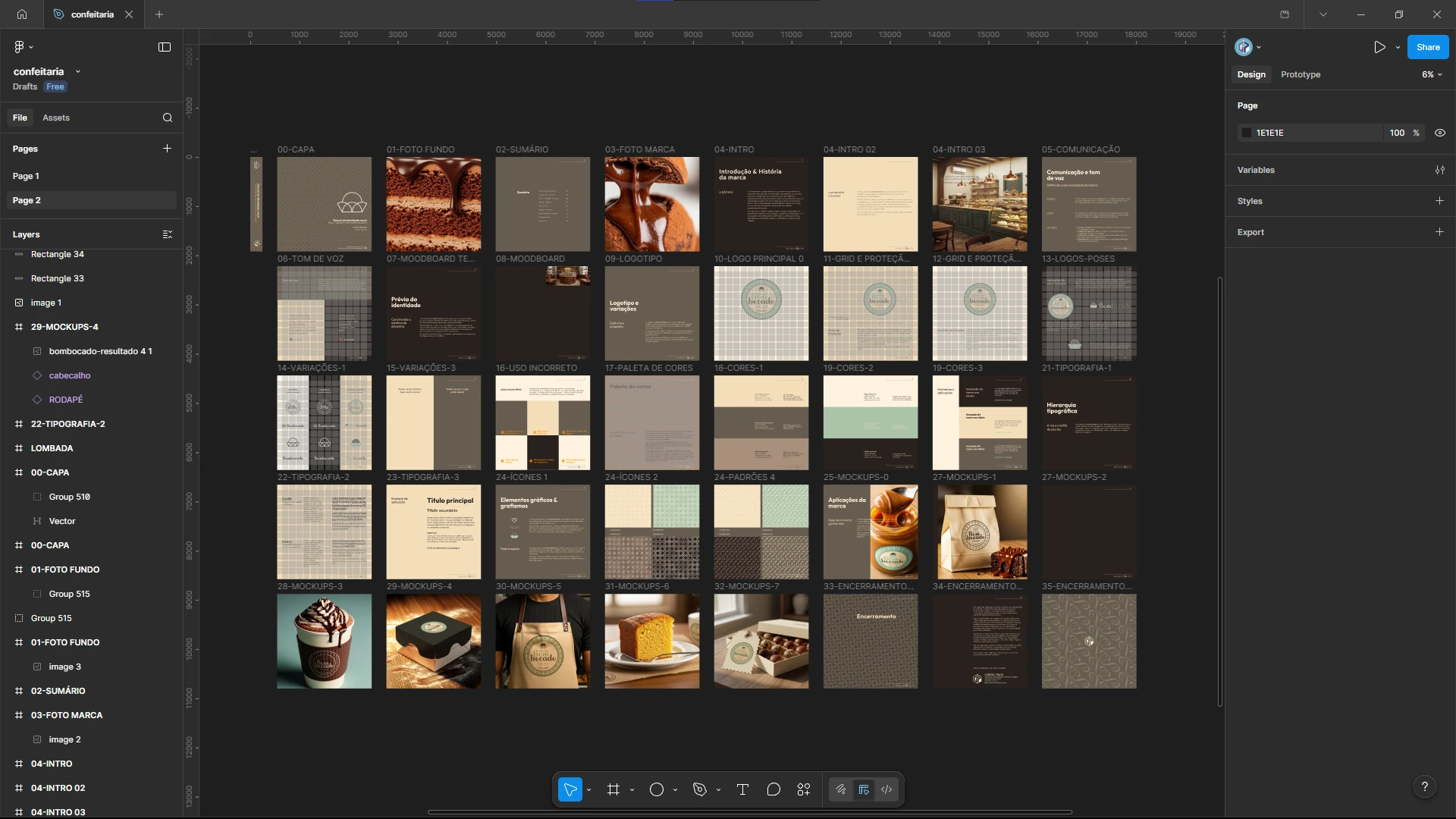Click the search icon in the file panel

(168, 118)
